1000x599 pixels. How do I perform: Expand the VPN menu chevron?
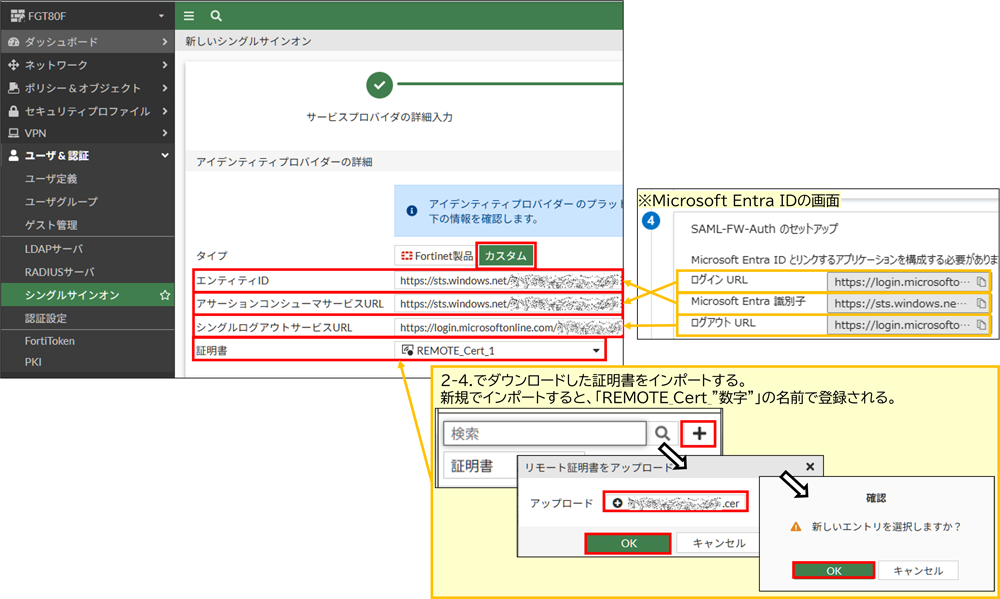point(165,133)
